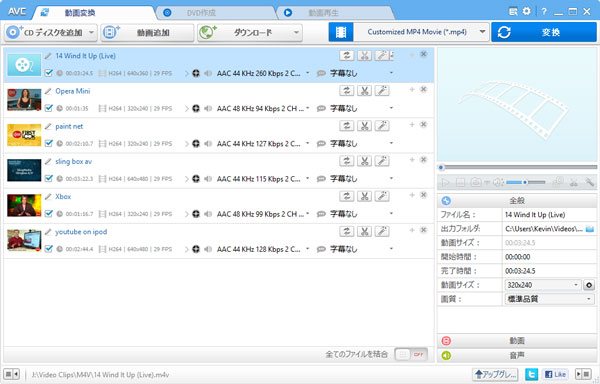Open settings gear in title bar

point(527,11)
